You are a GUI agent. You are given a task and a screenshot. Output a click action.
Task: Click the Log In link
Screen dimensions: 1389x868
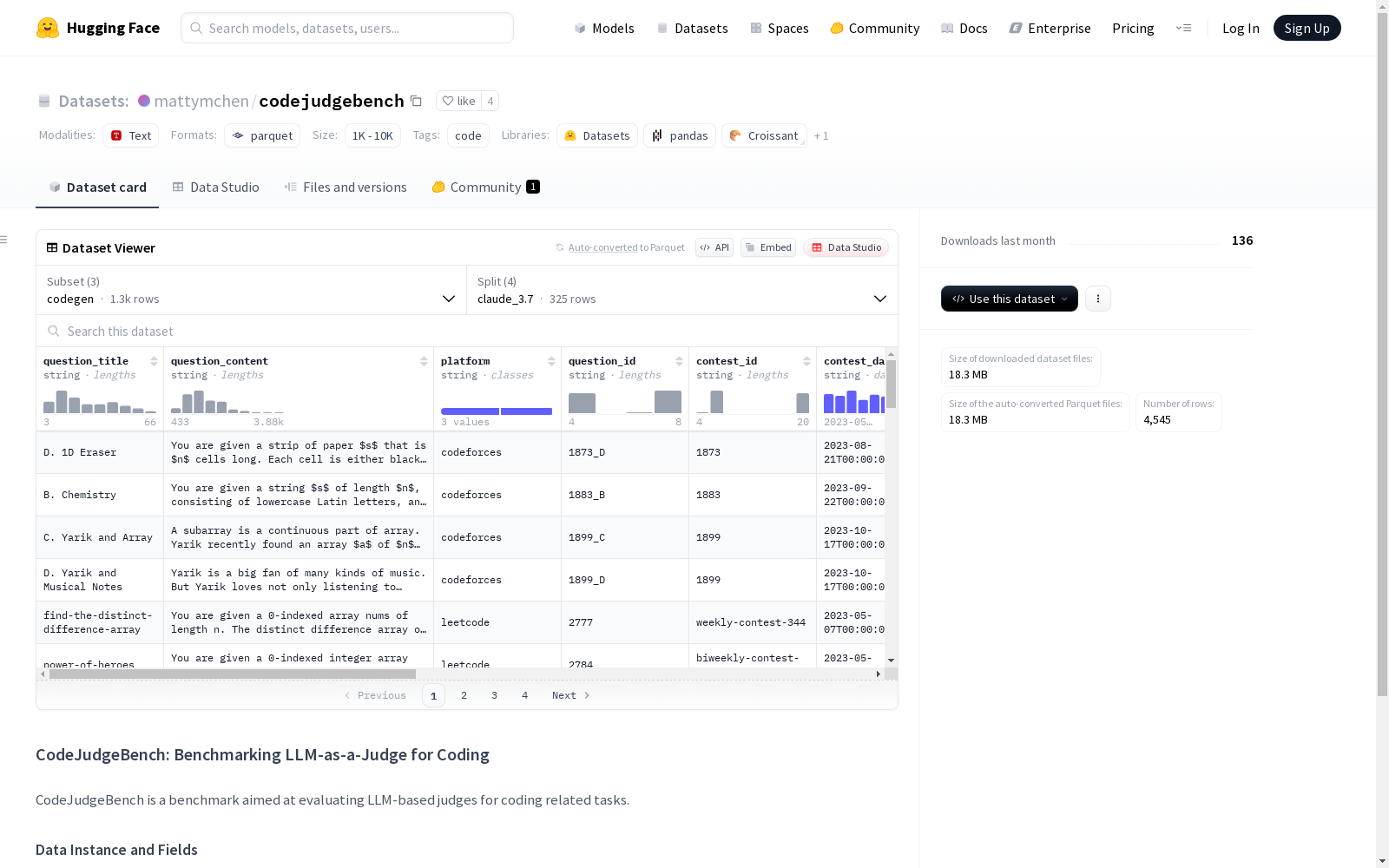pos(1241,28)
